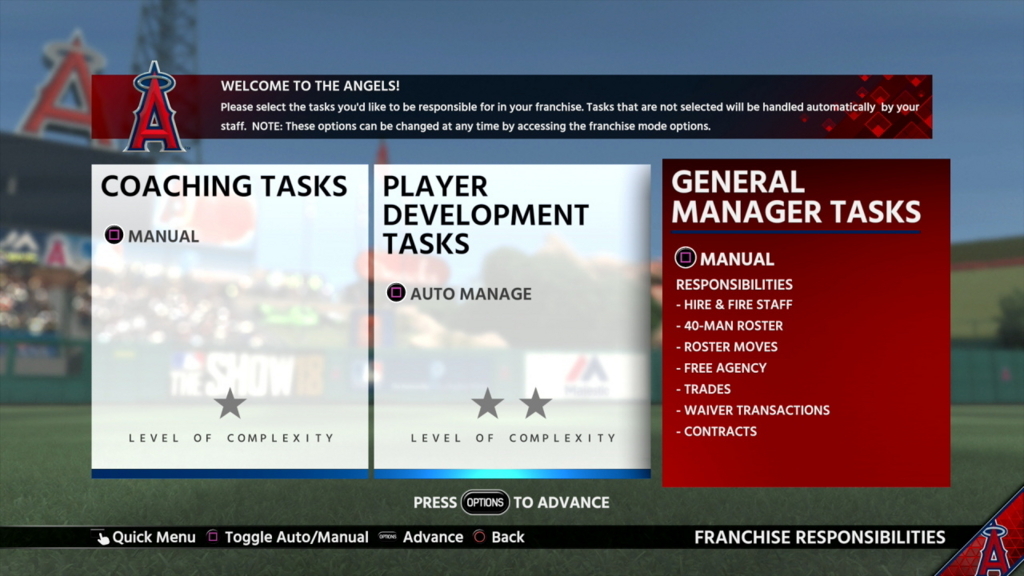Viewport: 1024px width, 576px height.
Task: Click the circle icon beside Back
Action: pyautogui.click(x=479, y=536)
